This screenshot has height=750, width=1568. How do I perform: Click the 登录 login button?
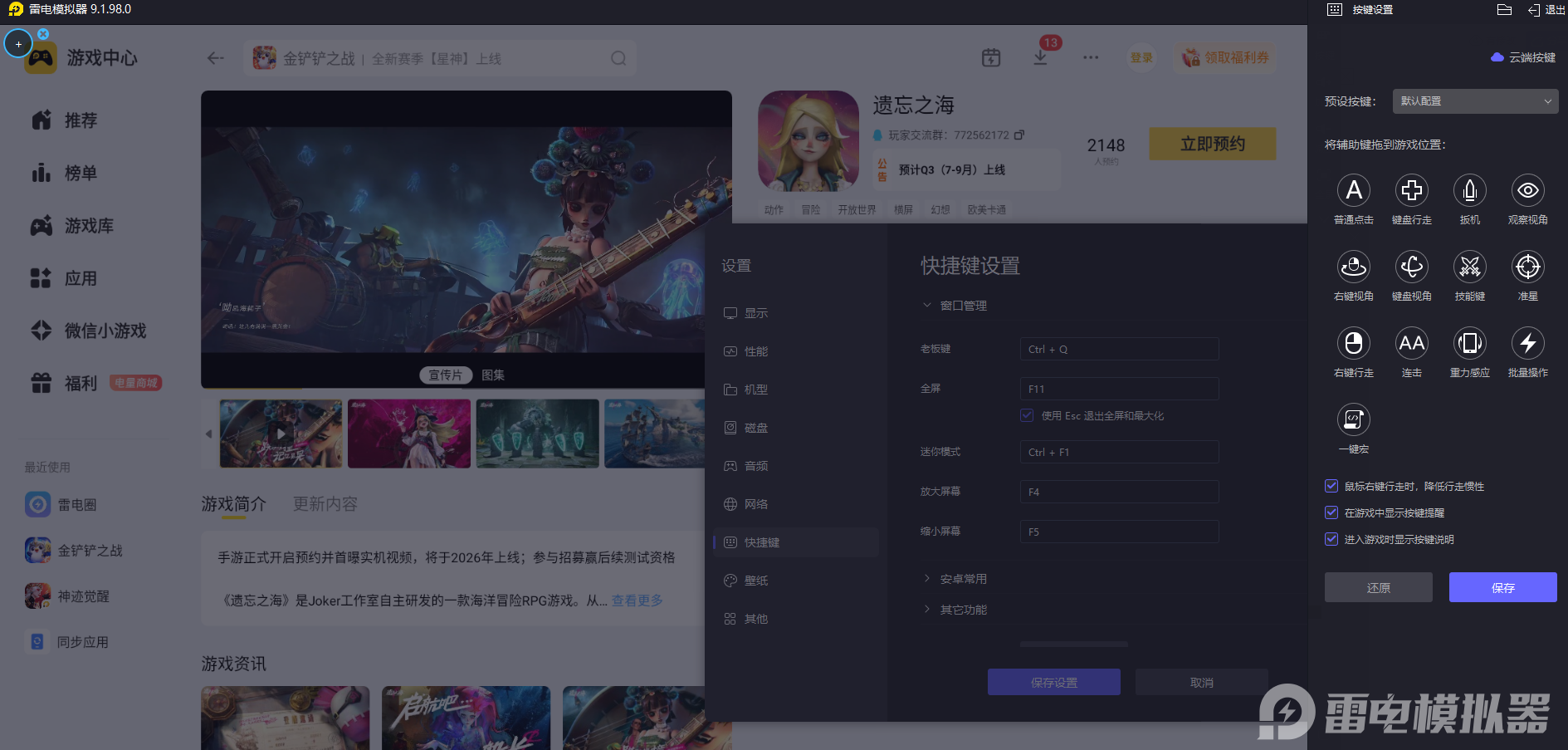[x=1141, y=57]
